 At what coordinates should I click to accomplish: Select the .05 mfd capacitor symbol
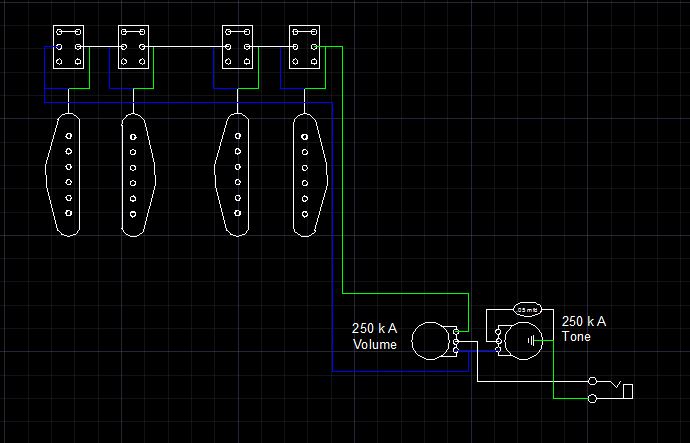pyautogui.click(x=528, y=309)
